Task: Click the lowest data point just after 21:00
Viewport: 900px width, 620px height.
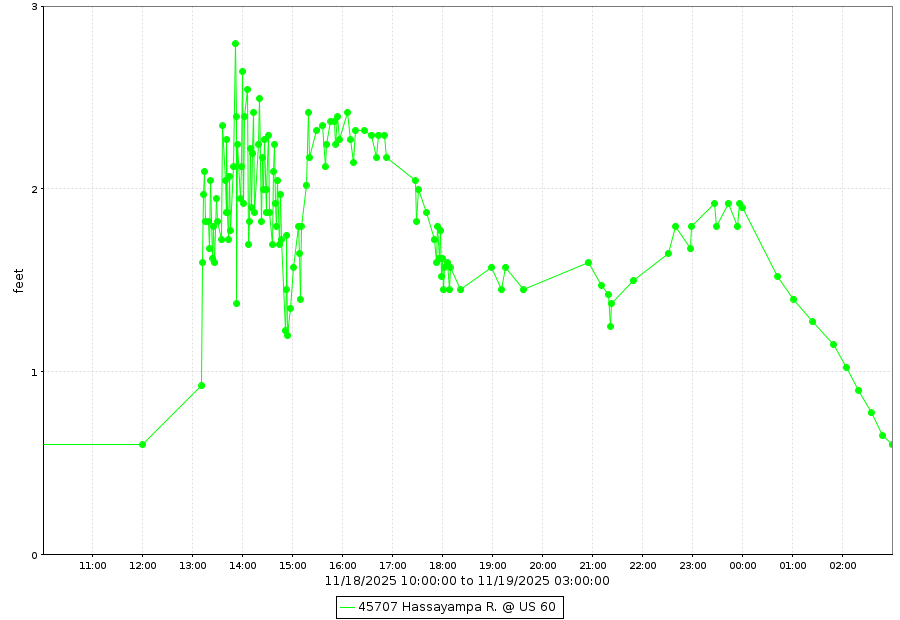Action: coord(610,327)
